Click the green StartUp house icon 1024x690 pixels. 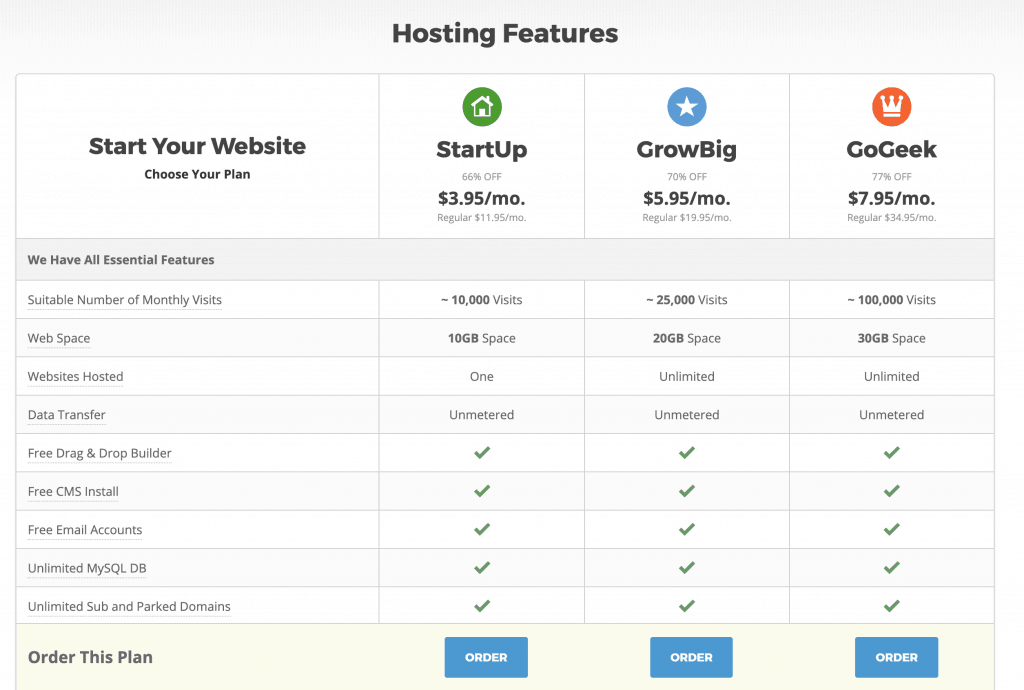[x=482, y=107]
